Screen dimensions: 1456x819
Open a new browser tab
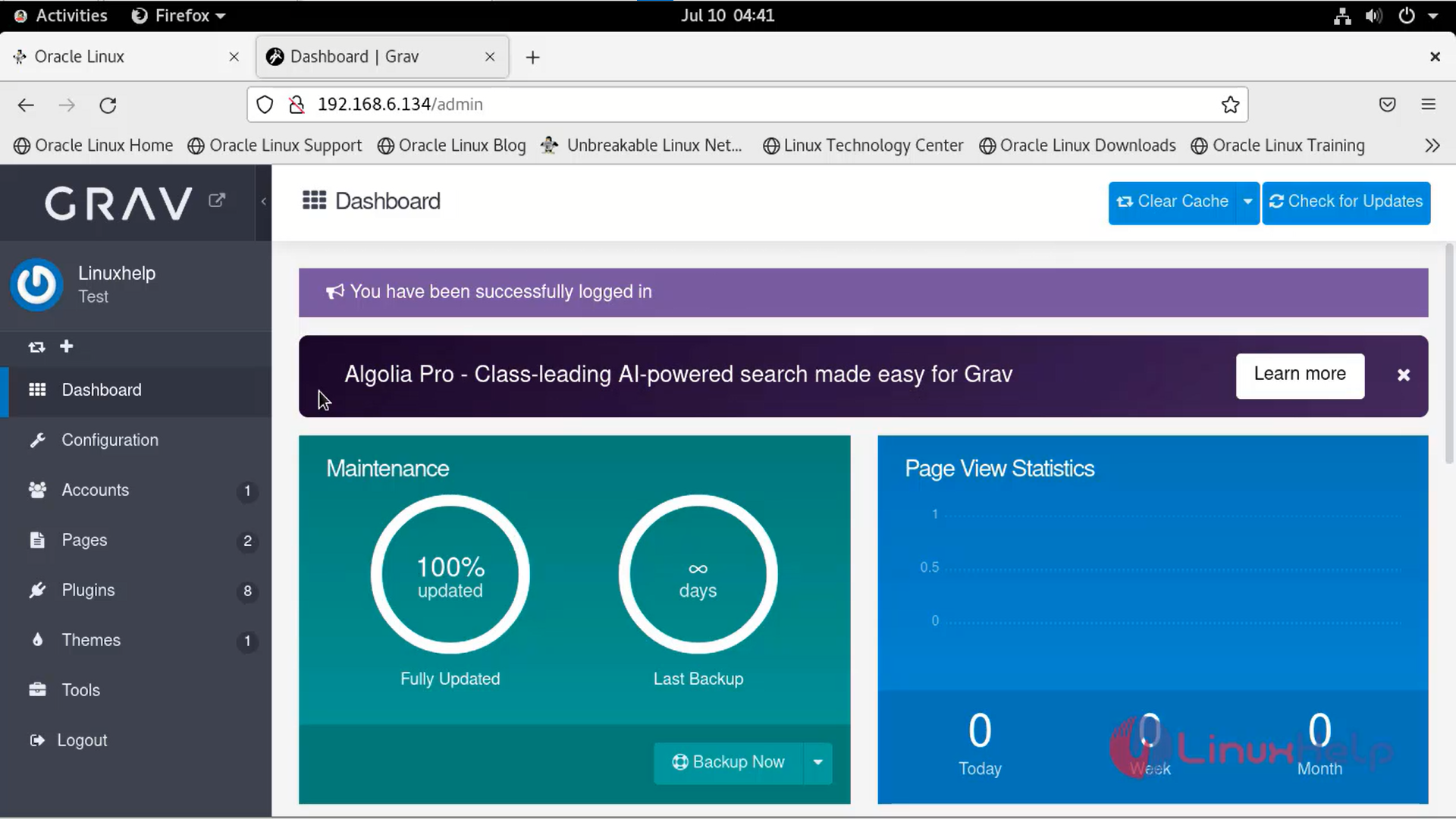click(x=533, y=58)
